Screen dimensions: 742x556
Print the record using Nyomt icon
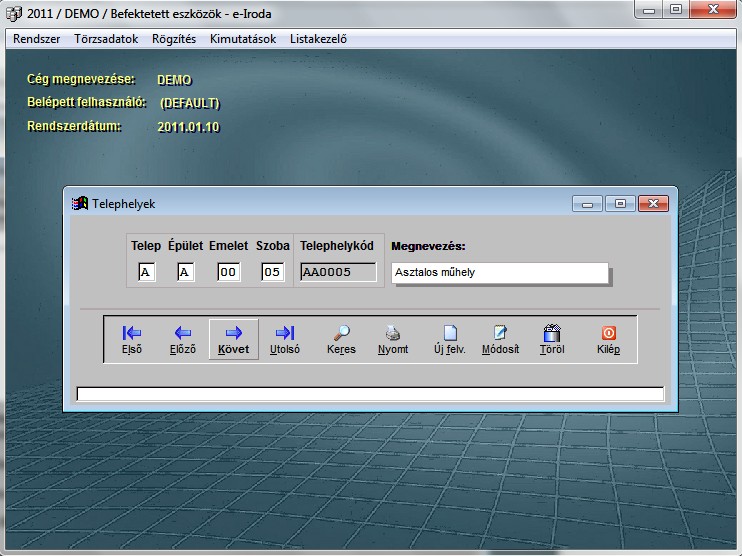pyautogui.click(x=393, y=340)
